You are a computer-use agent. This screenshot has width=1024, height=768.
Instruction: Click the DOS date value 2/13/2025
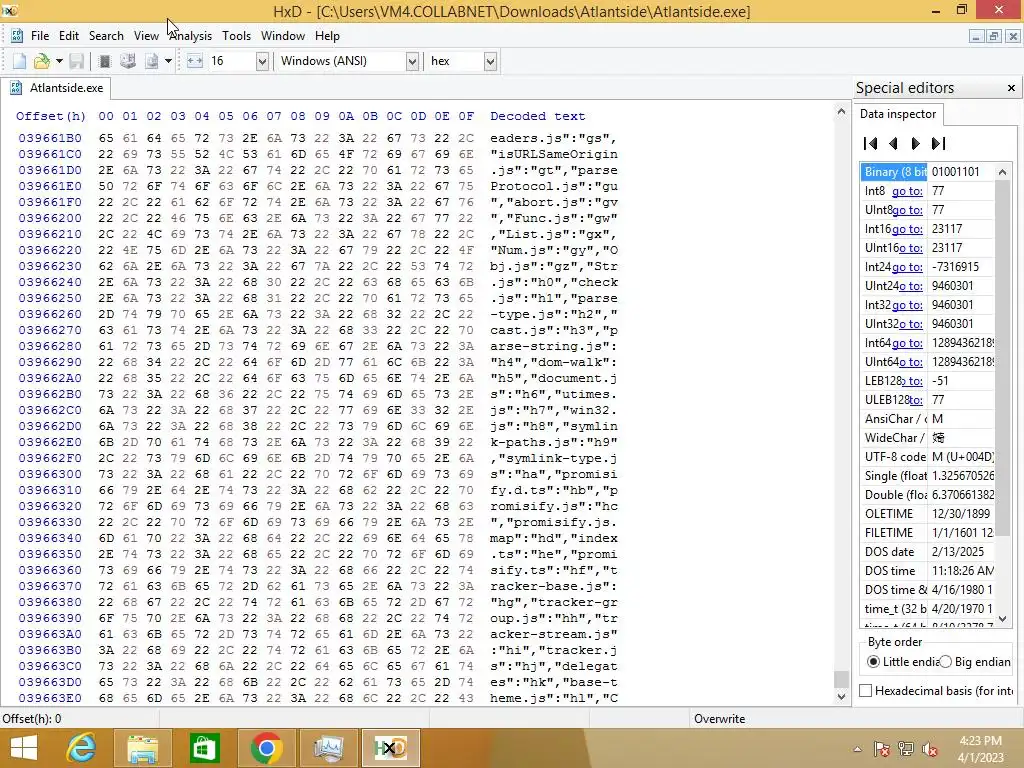(958, 552)
